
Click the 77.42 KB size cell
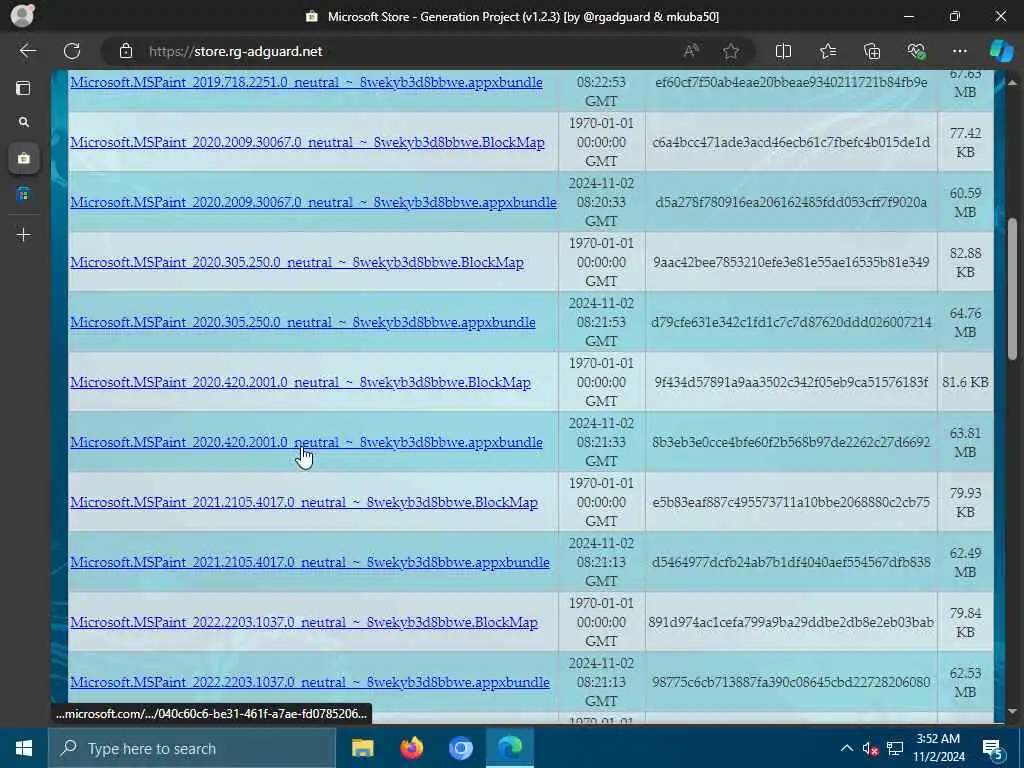click(x=965, y=142)
